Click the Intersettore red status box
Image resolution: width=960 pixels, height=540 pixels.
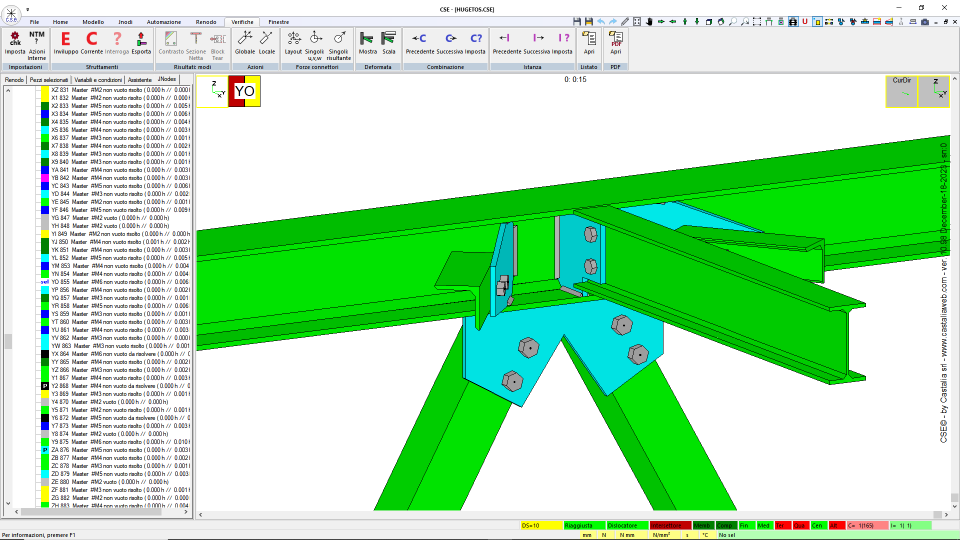pos(670,526)
